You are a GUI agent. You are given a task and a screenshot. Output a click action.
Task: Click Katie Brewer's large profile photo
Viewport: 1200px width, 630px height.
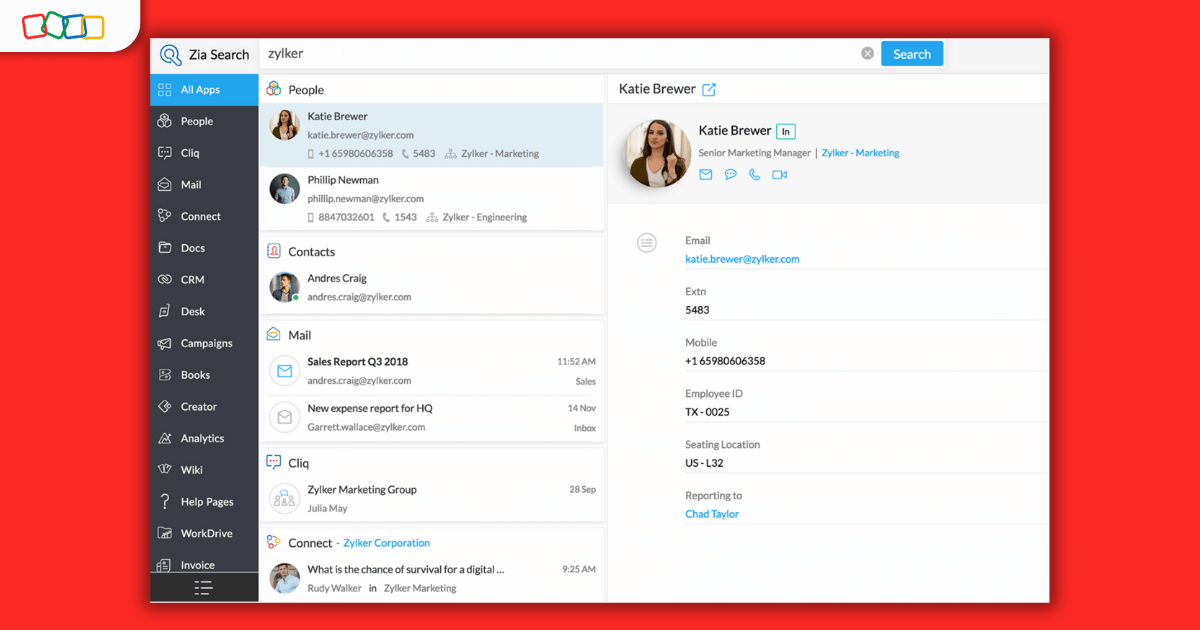pos(658,153)
